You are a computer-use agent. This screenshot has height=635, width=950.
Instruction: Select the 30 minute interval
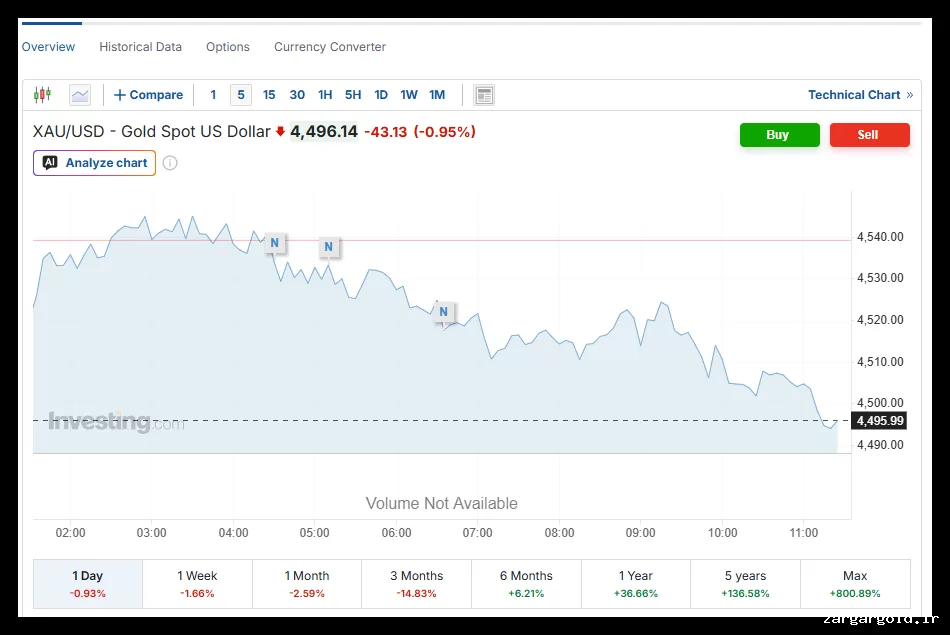tap(297, 95)
